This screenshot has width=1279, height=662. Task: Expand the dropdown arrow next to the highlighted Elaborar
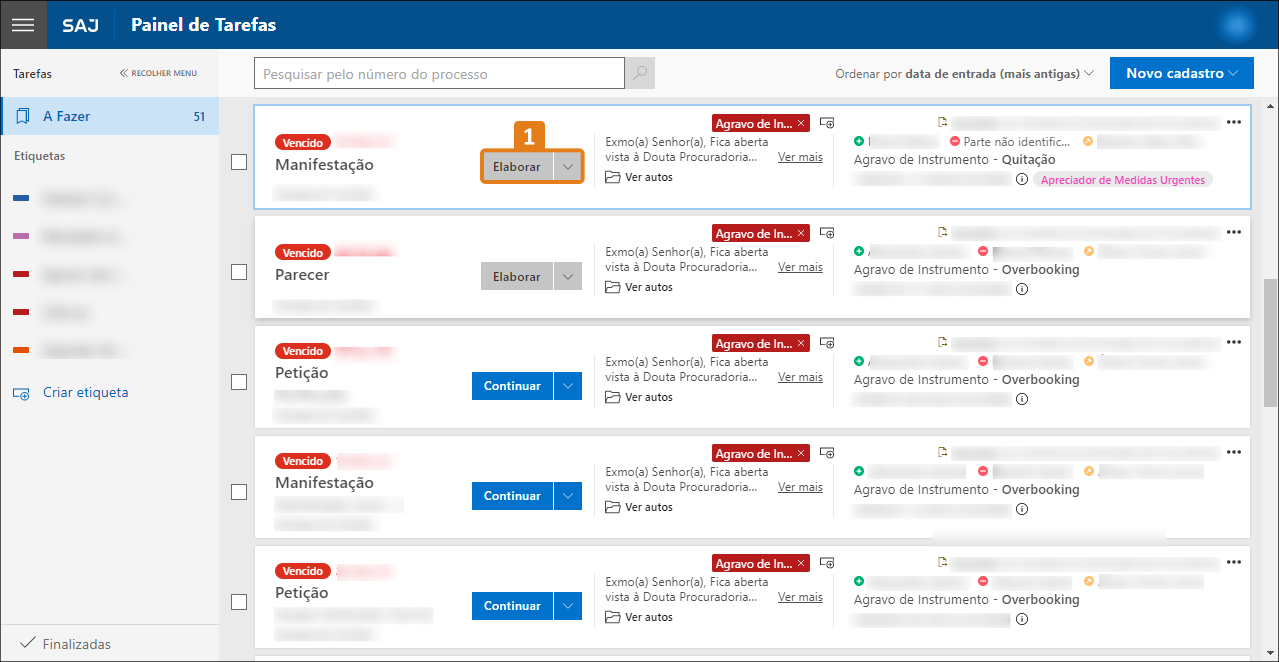(x=568, y=167)
